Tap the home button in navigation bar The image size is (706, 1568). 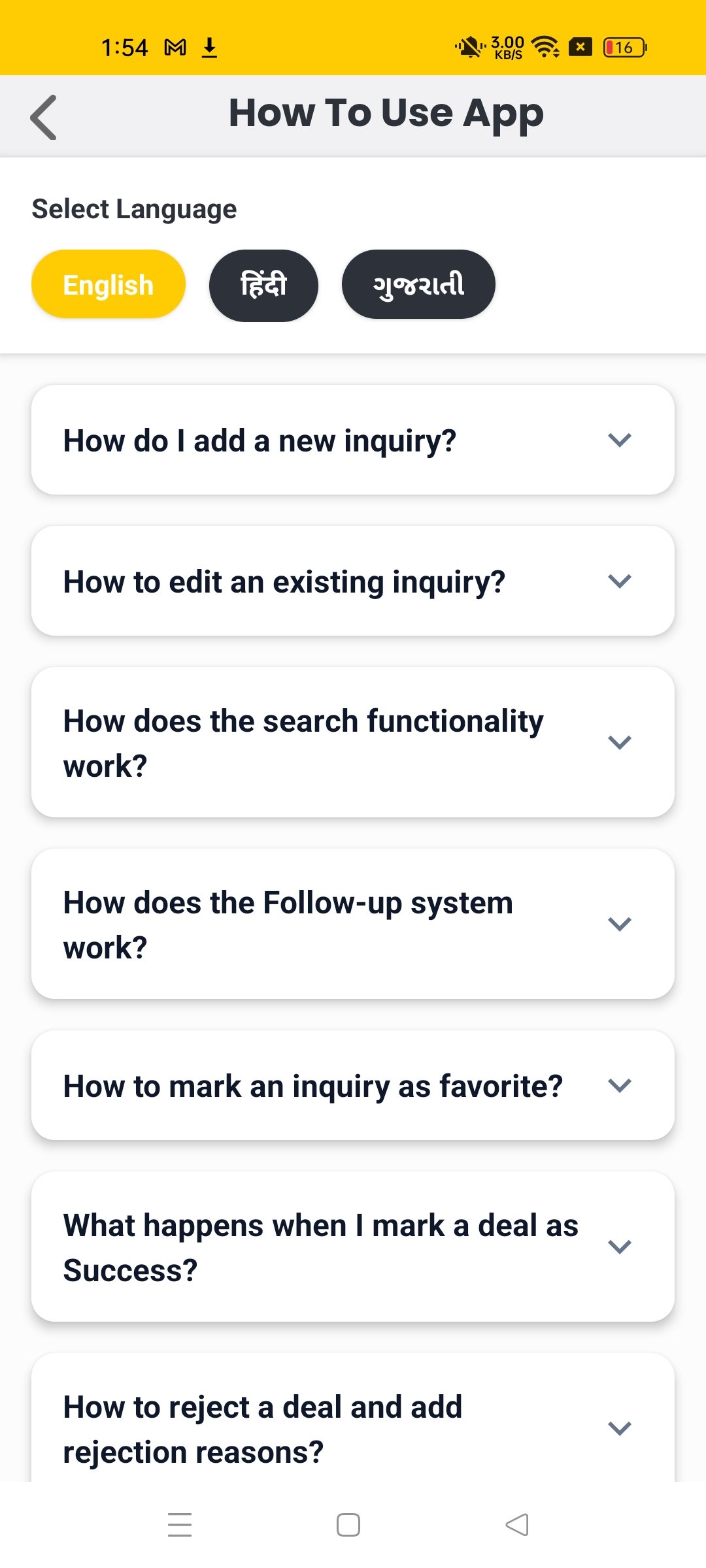(x=348, y=1524)
